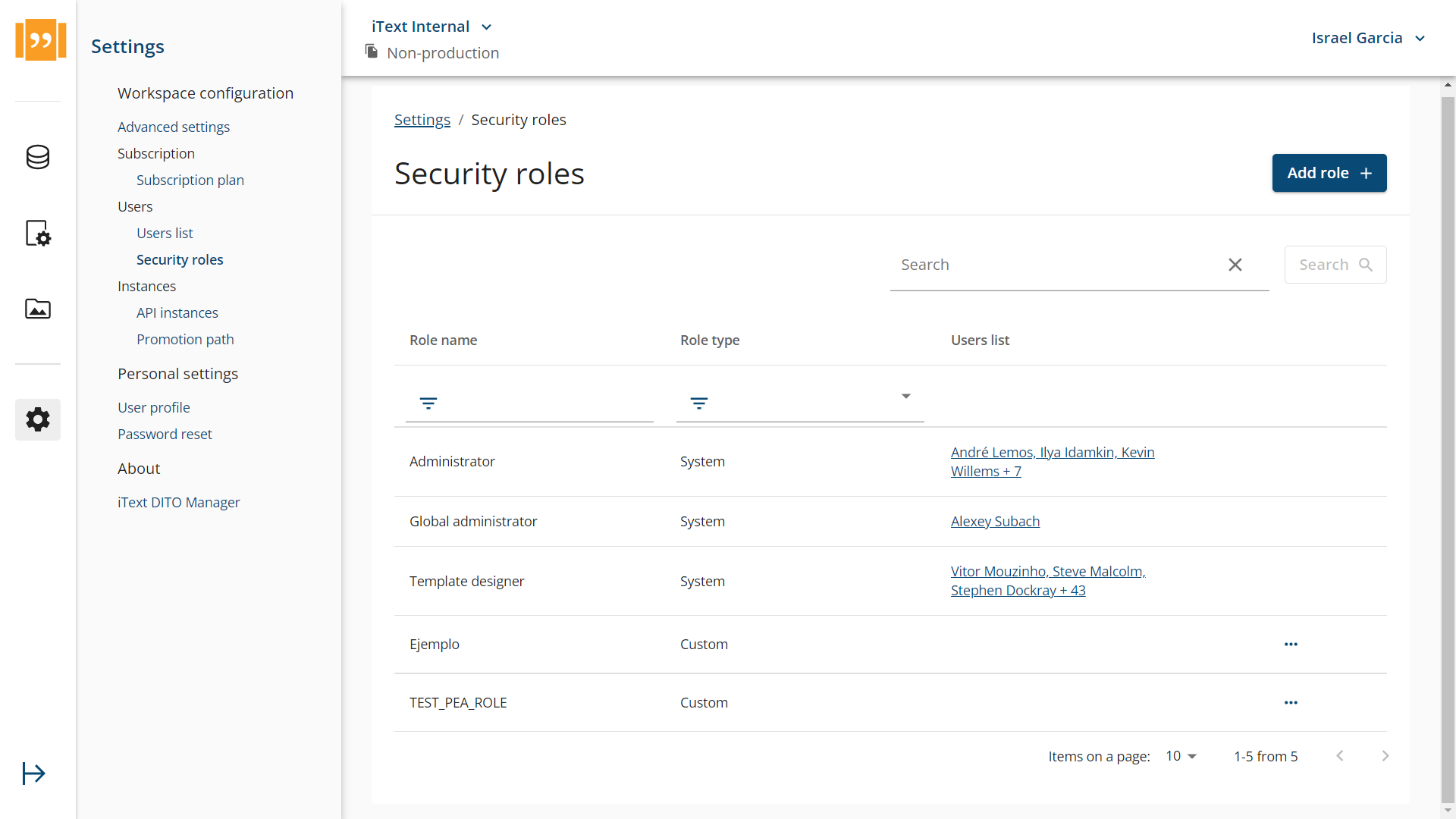Select the document-with-gear icon in the sidebar
Image resolution: width=1456 pixels, height=819 pixels.
[37, 233]
